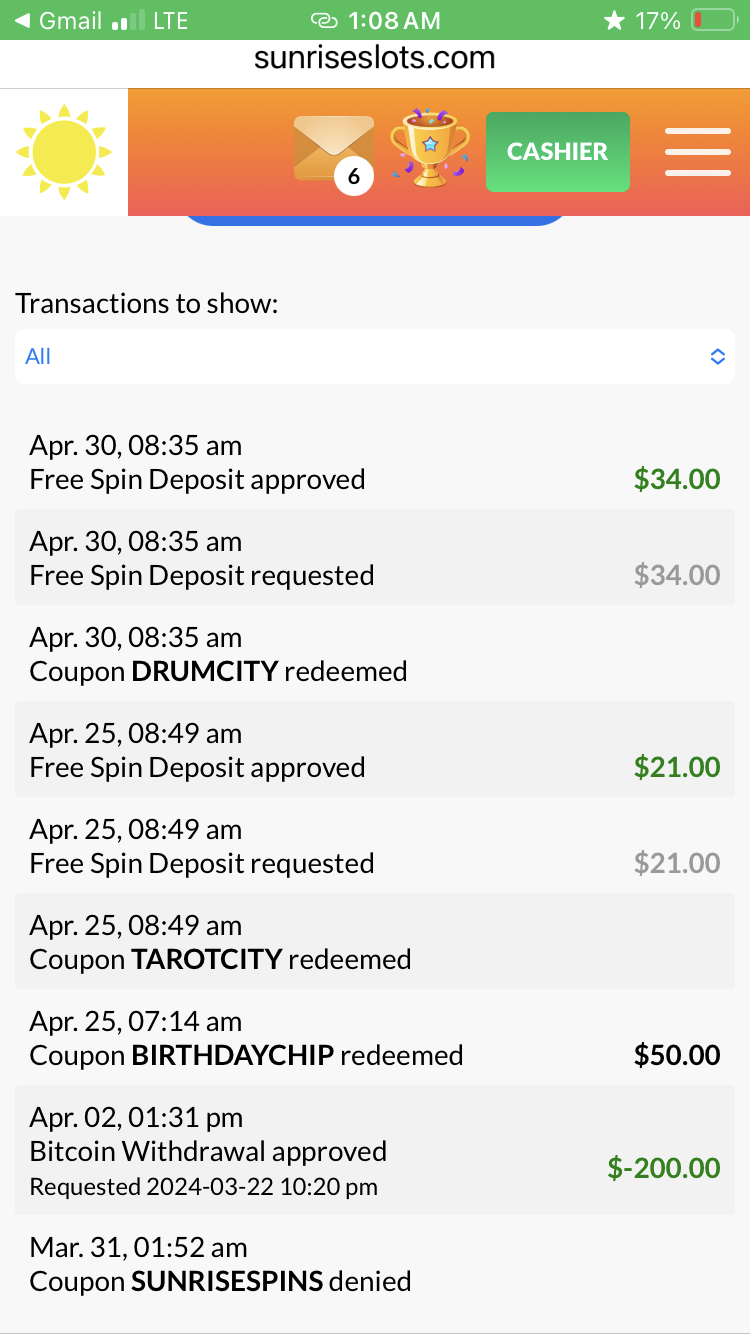Tap the SUNRISESPINS coupon denied entry
This screenshot has width=750, height=1334.
click(x=374, y=1264)
